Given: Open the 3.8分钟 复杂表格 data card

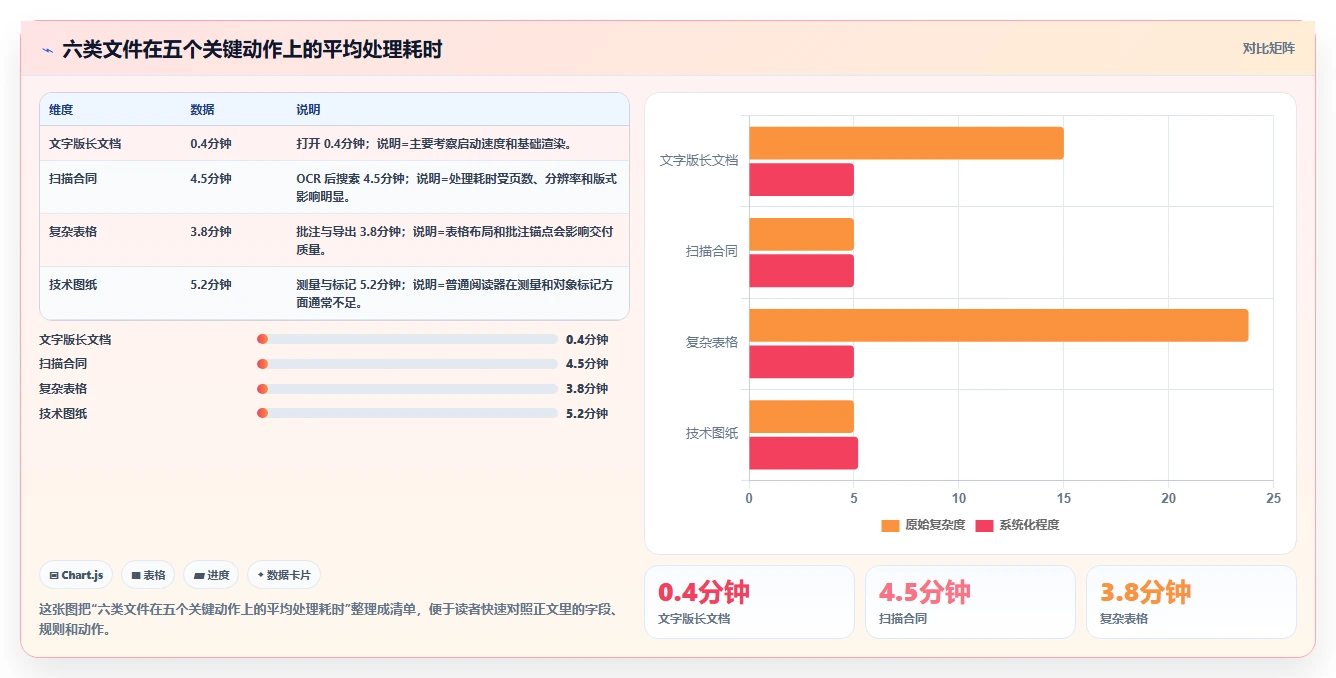Looking at the screenshot, I should pyautogui.click(x=1191, y=602).
